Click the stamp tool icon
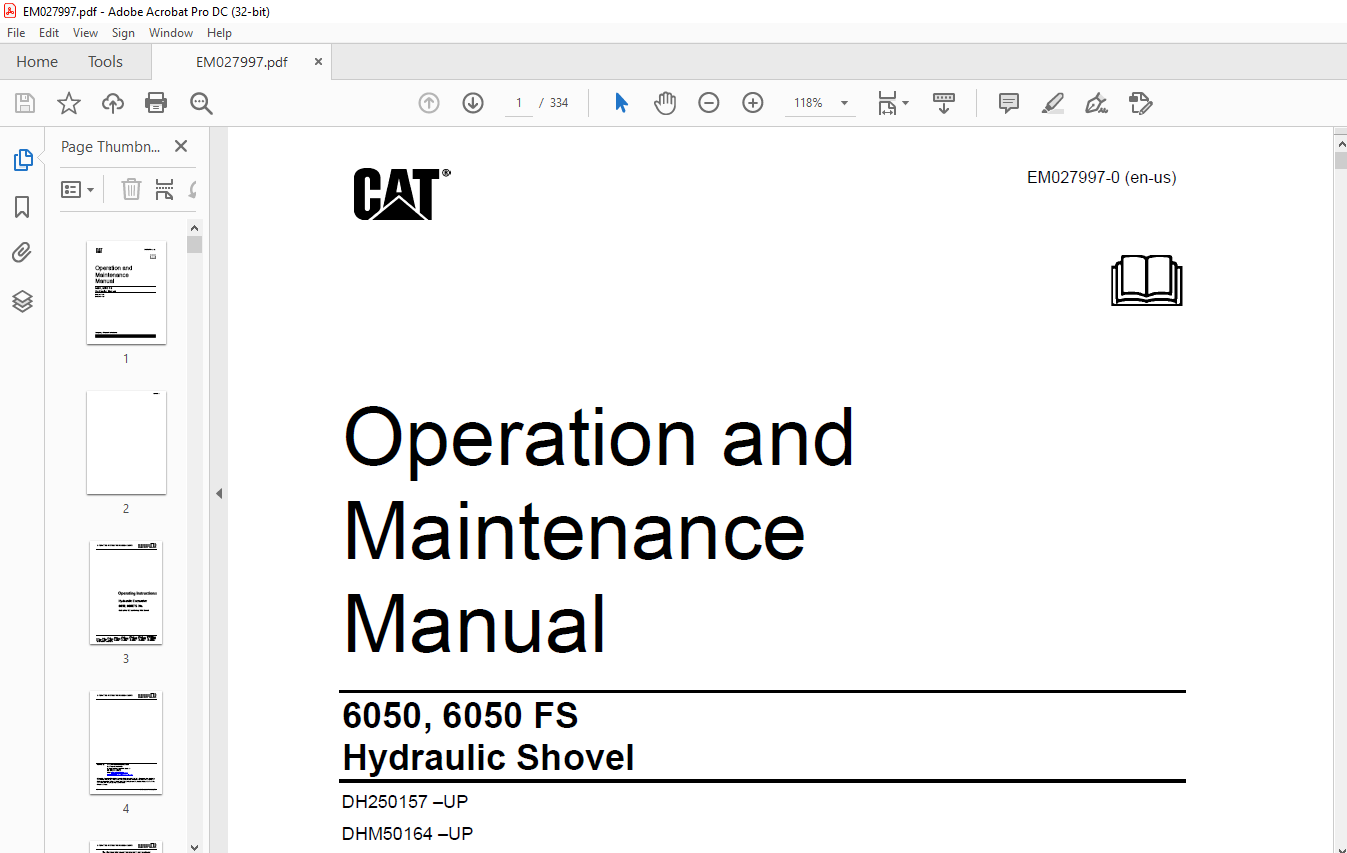 click(1141, 103)
